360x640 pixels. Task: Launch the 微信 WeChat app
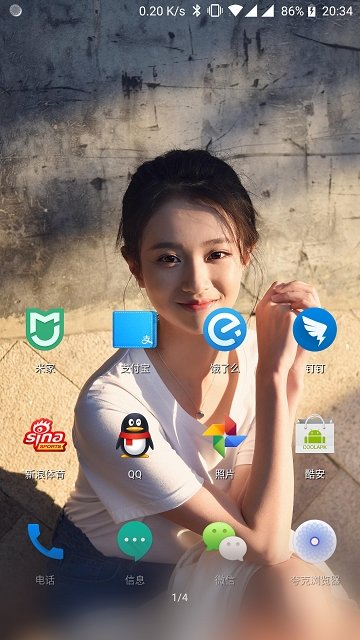pos(225,541)
